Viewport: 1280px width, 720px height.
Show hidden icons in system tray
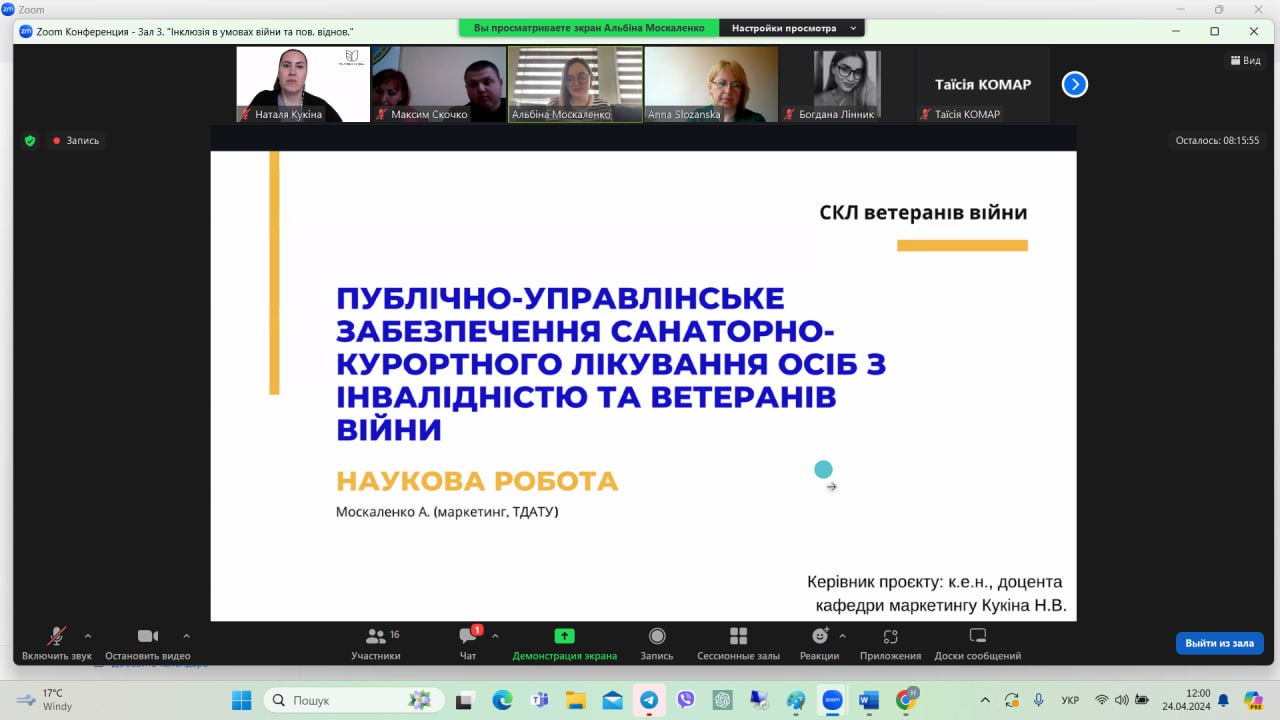tap(985, 700)
